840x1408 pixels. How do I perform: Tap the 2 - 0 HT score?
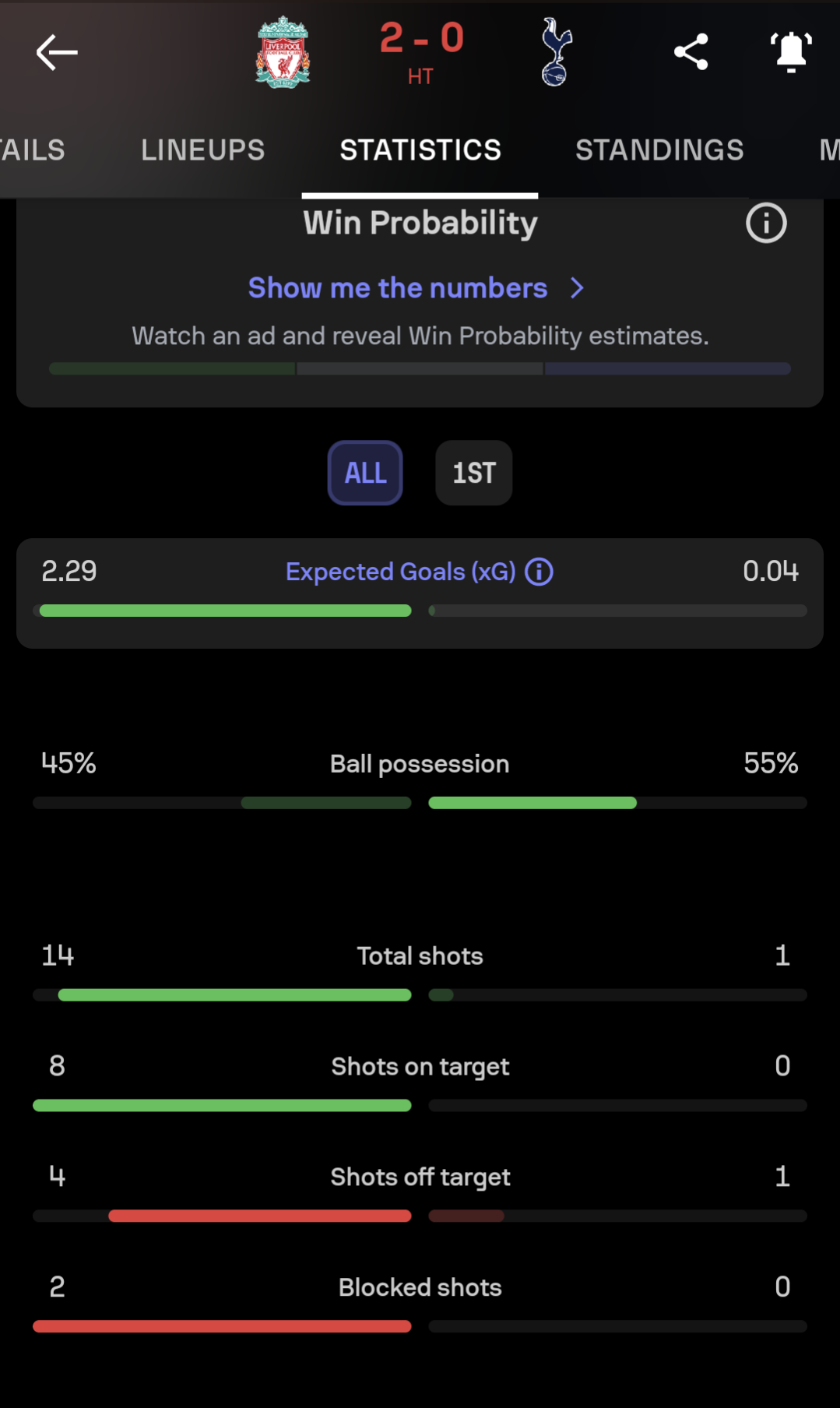(x=421, y=52)
